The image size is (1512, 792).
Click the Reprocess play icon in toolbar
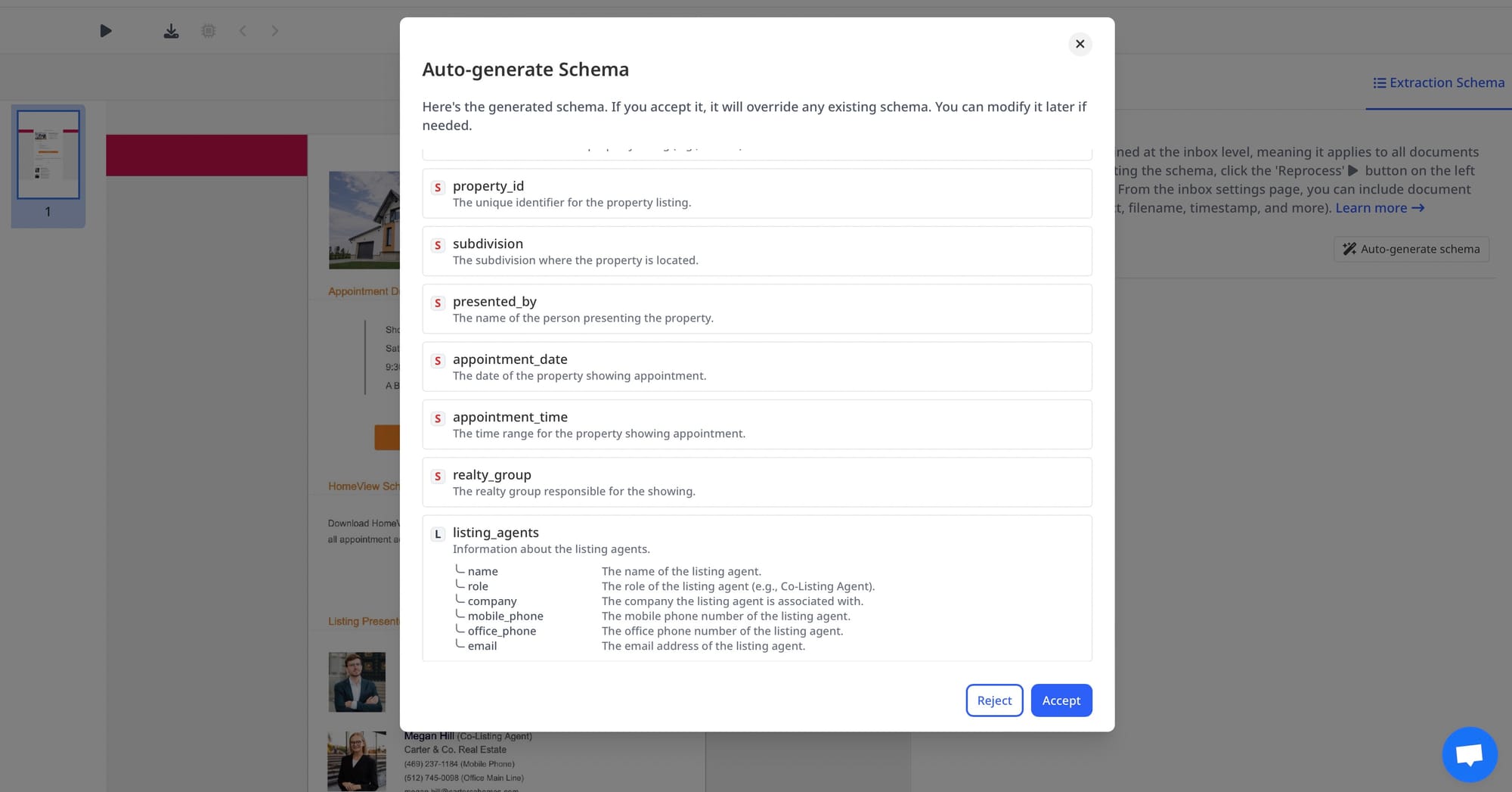(106, 31)
